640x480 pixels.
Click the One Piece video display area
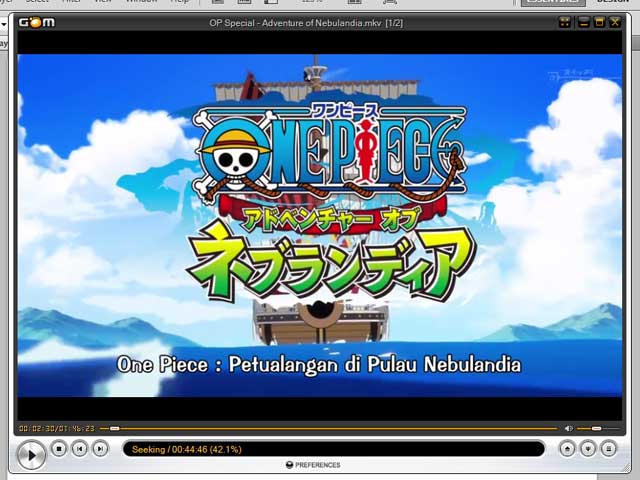(x=320, y=225)
